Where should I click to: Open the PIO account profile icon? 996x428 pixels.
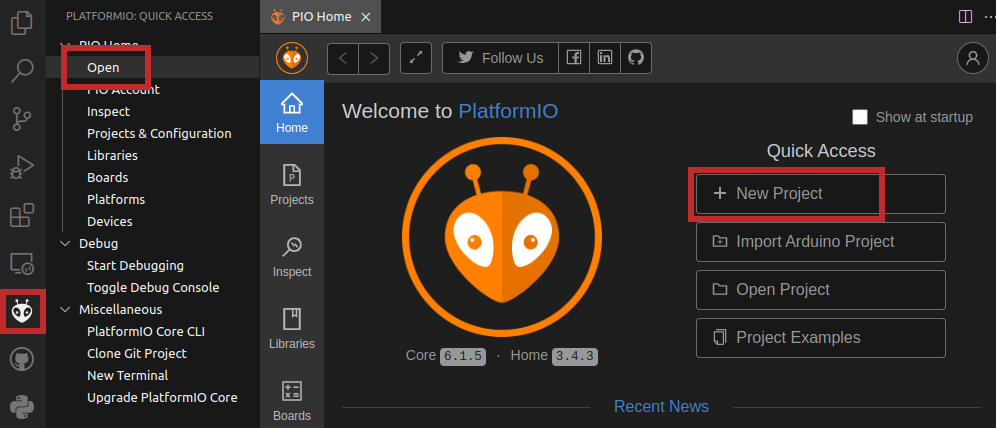972,58
